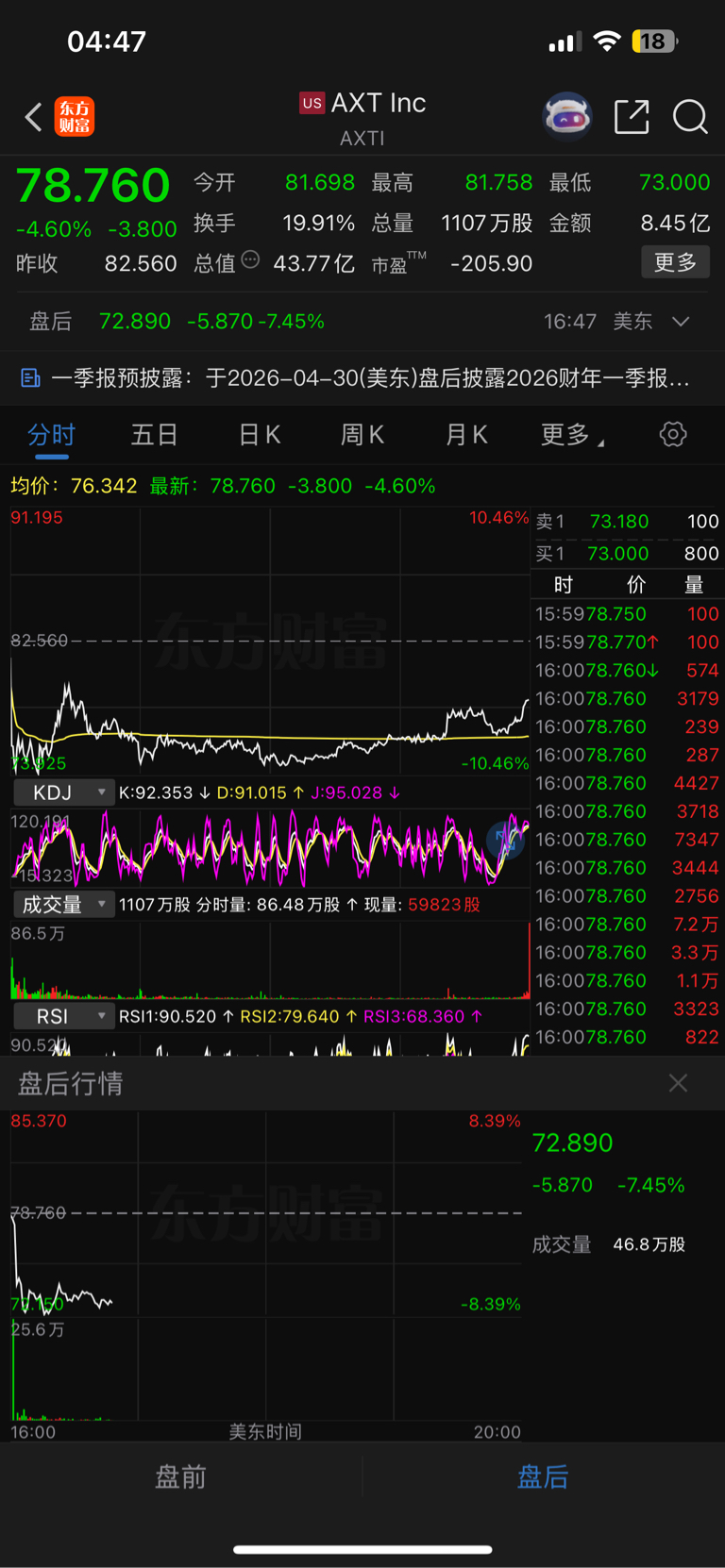
Task: Select the 分时 tab
Action: coord(51,435)
